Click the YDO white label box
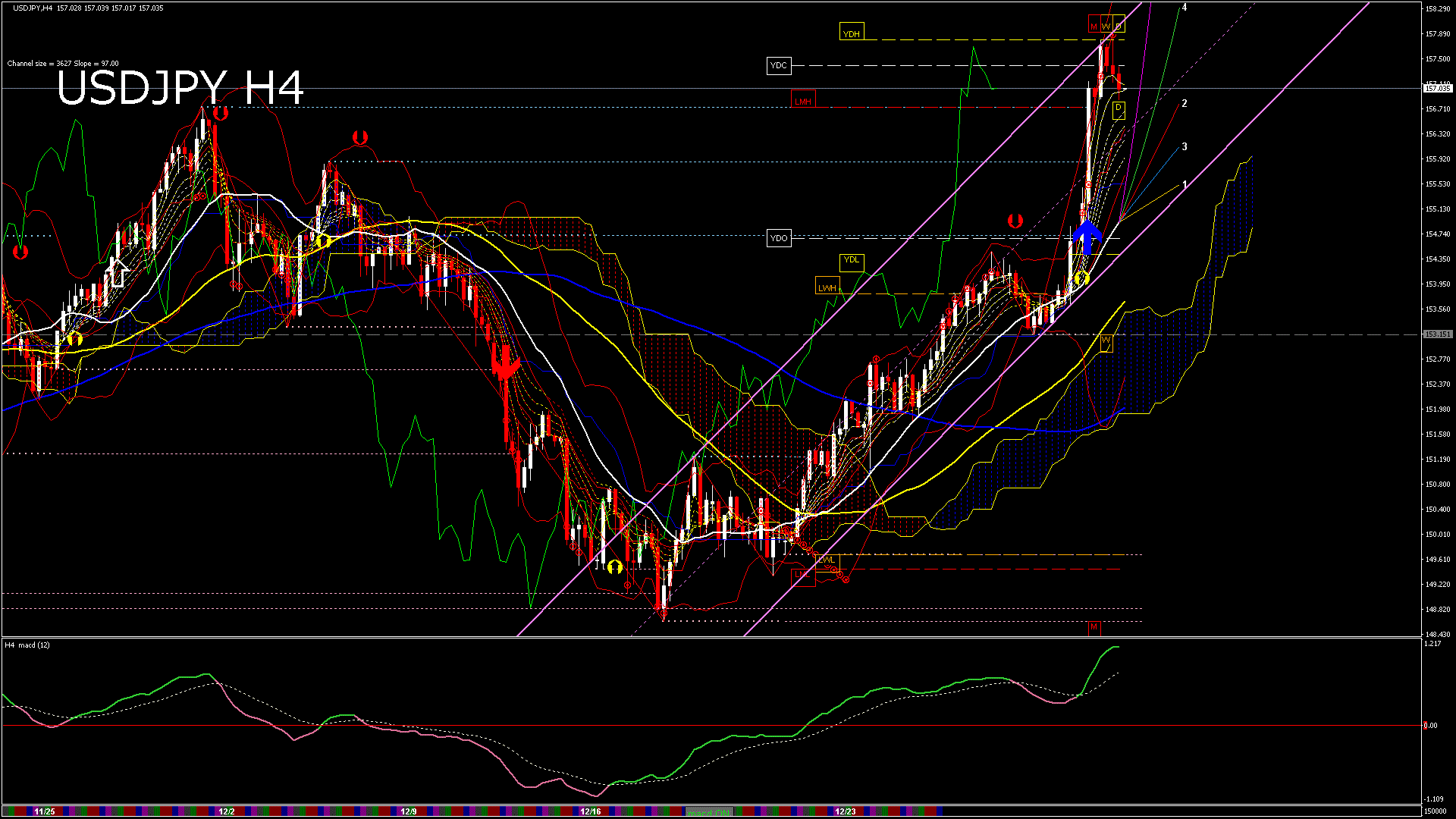This screenshot has height=819, width=1456. (x=779, y=238)
